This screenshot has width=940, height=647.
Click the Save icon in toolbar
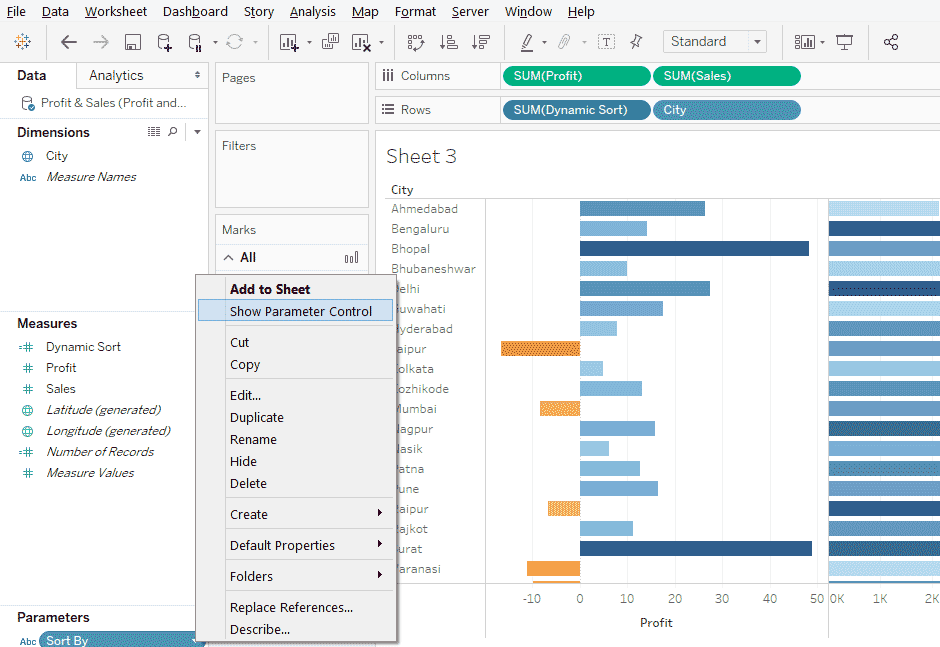(x=132, y=42)
